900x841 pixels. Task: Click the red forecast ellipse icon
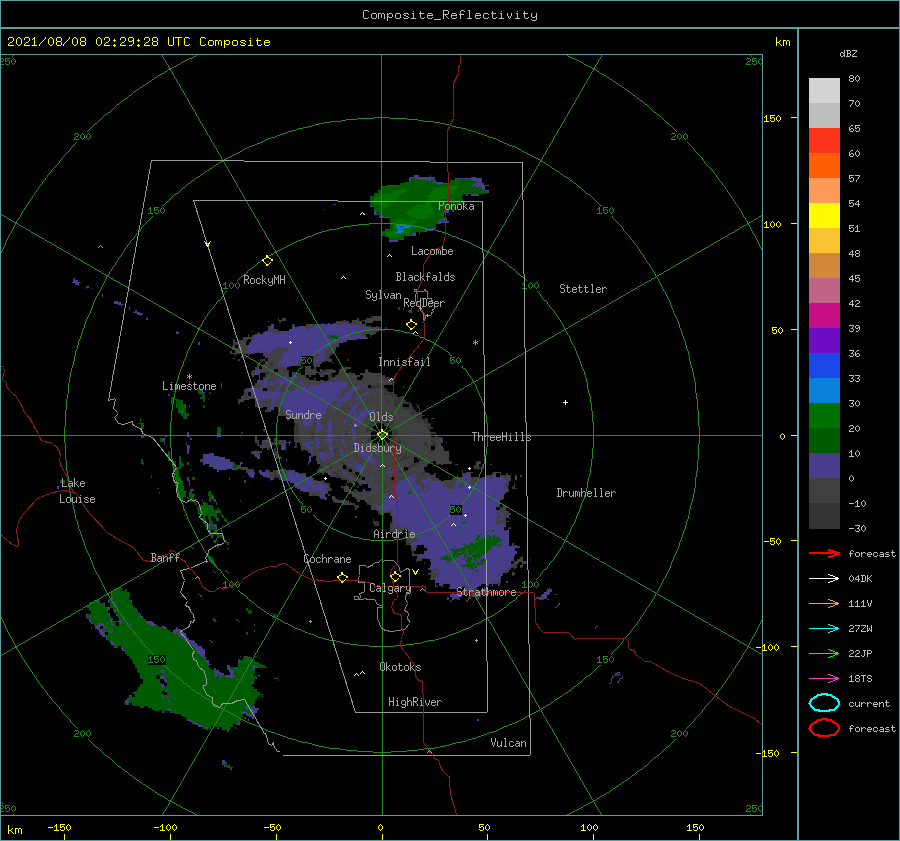pos(824,728)
